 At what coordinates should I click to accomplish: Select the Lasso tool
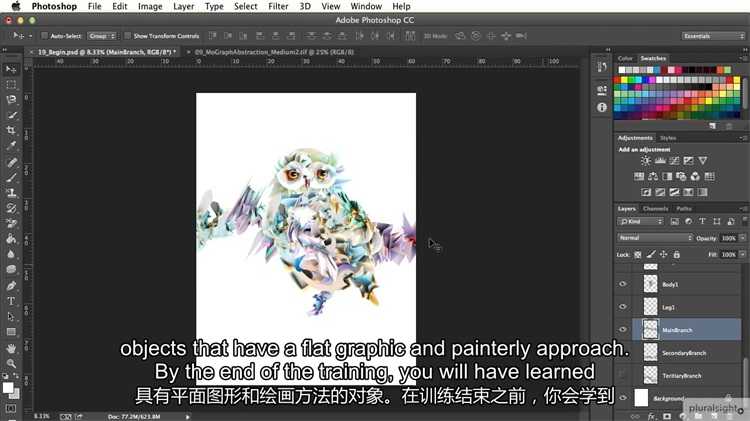pyautogui.click(x=11, y=100)
